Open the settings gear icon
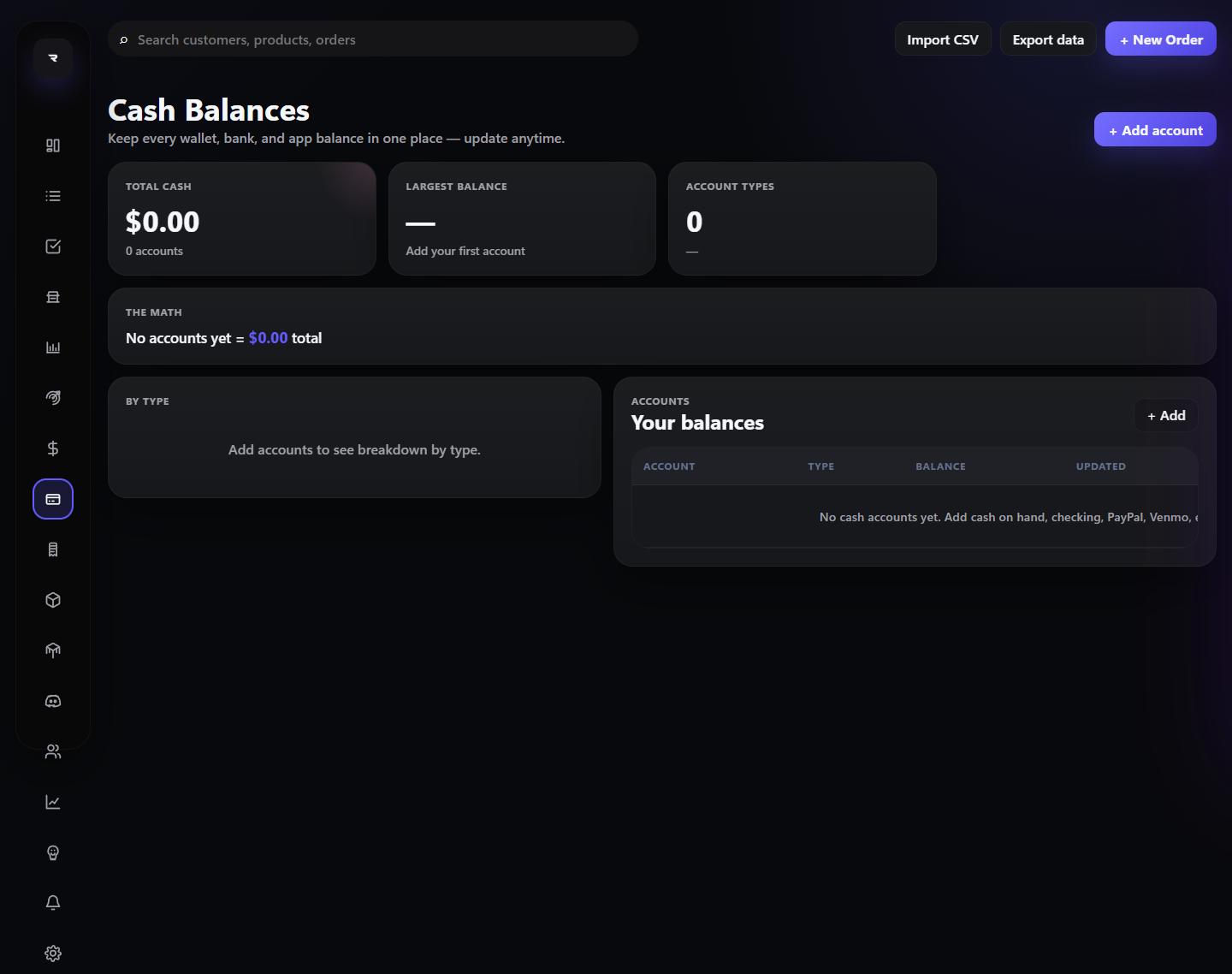Viewport: 1232px width, 974px height. (x=53, y=953)
